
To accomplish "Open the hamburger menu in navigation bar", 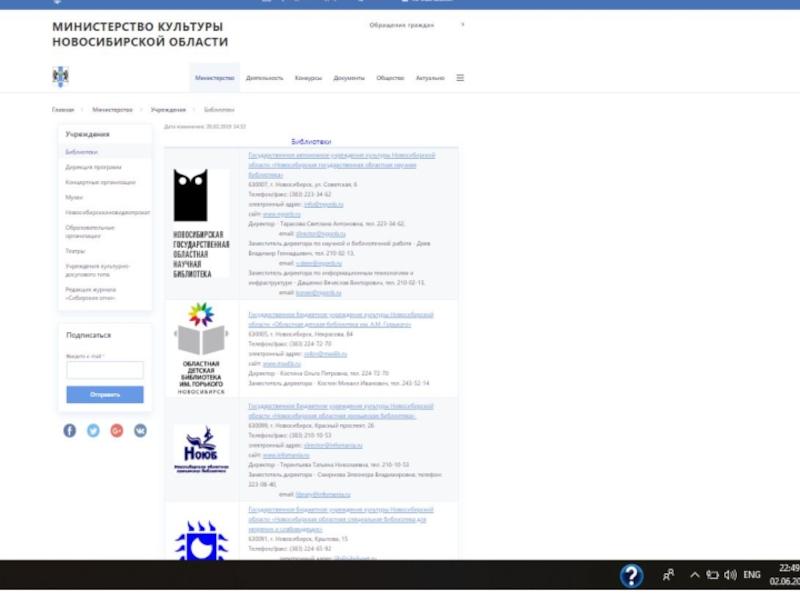I will click(460, 78).
